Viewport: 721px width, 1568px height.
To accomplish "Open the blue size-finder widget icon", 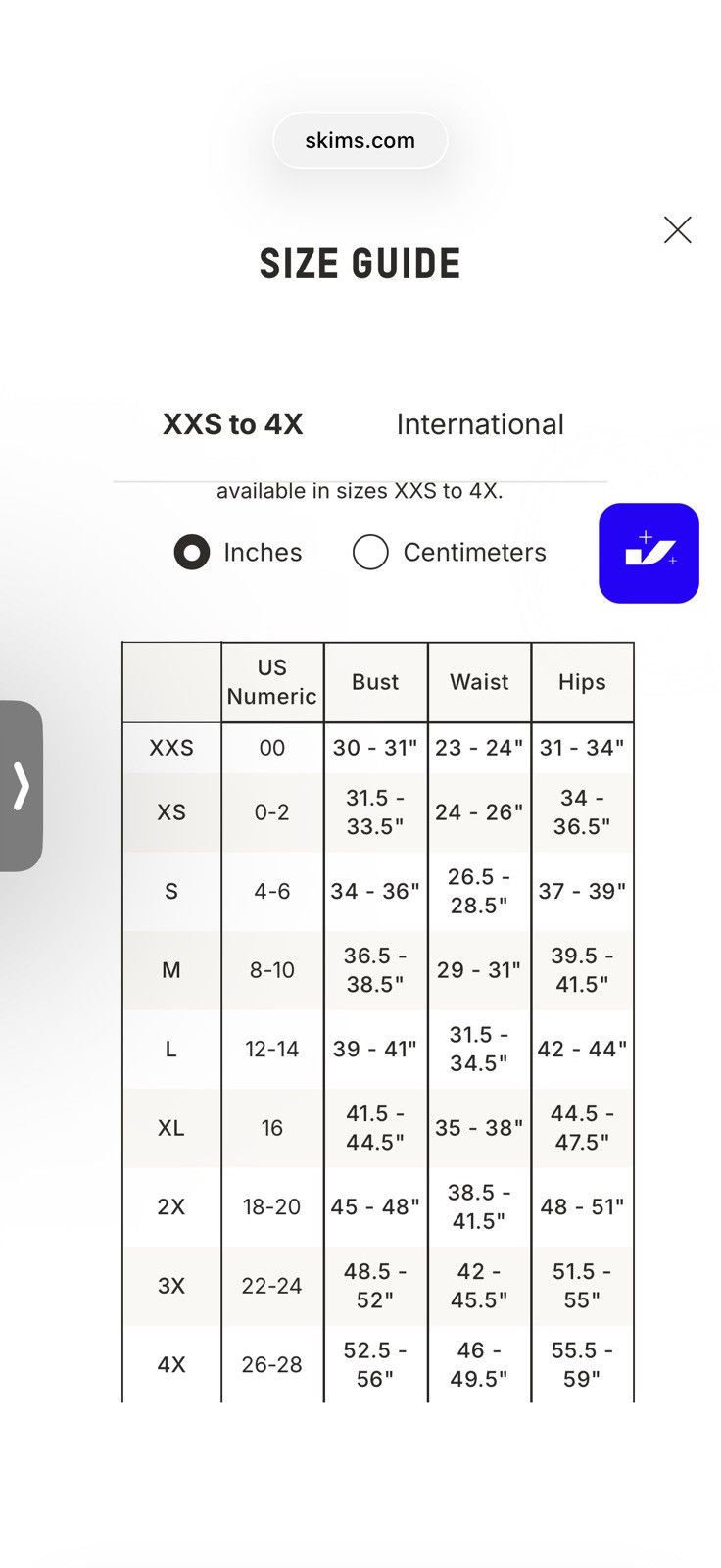I will pos(649,553).
